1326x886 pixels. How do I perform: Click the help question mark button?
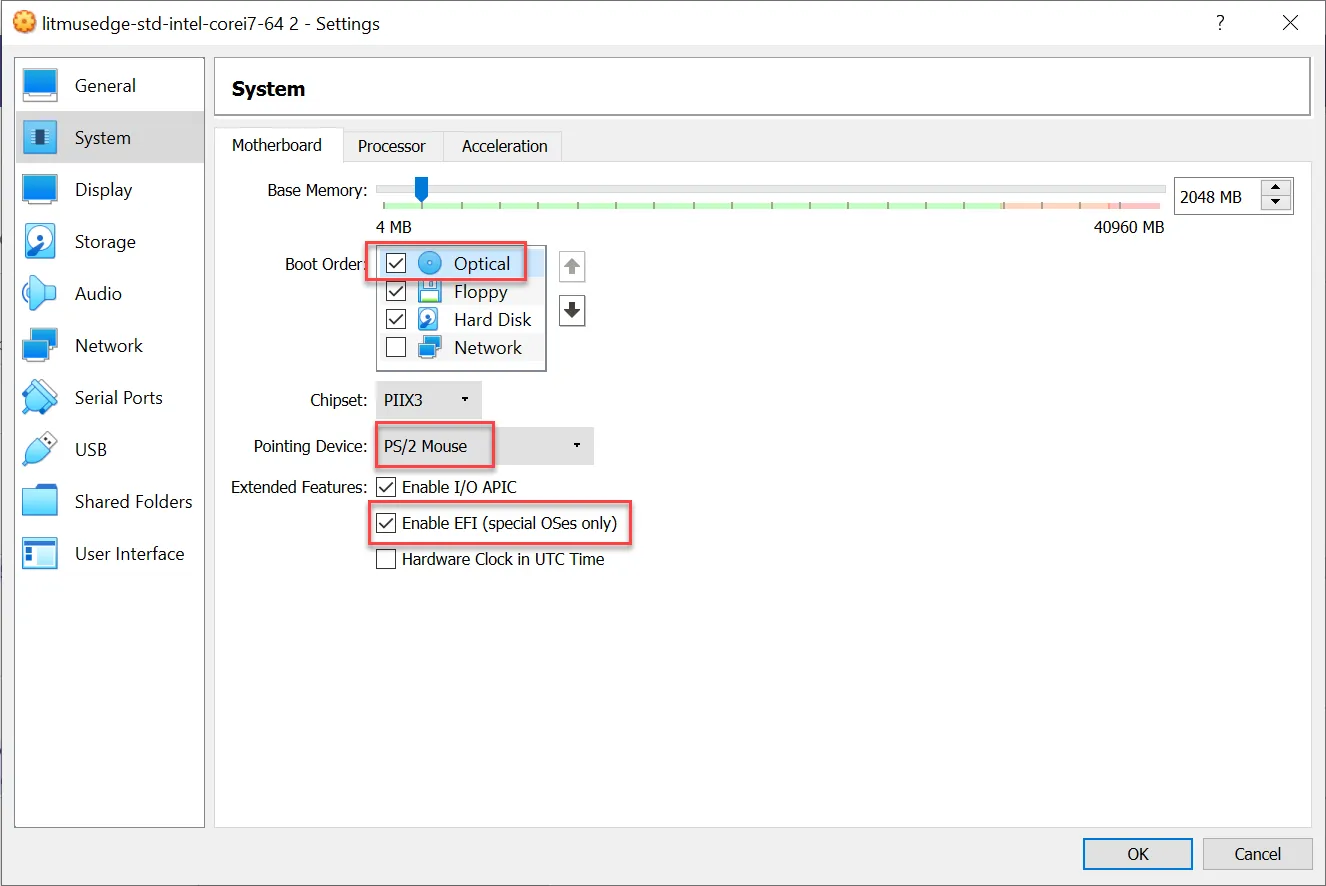point(1220,23)
